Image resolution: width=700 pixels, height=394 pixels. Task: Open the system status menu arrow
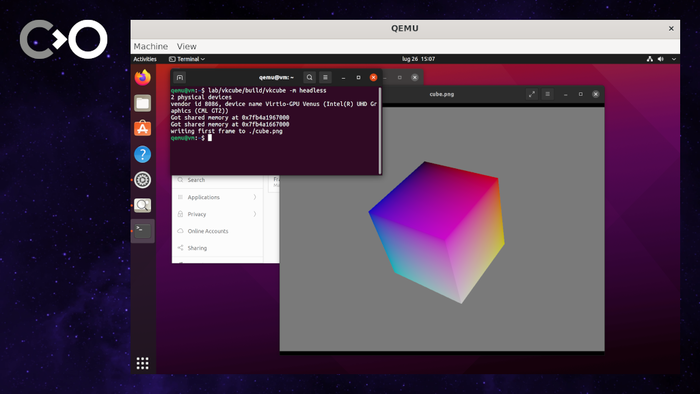(x=674, y=59)
